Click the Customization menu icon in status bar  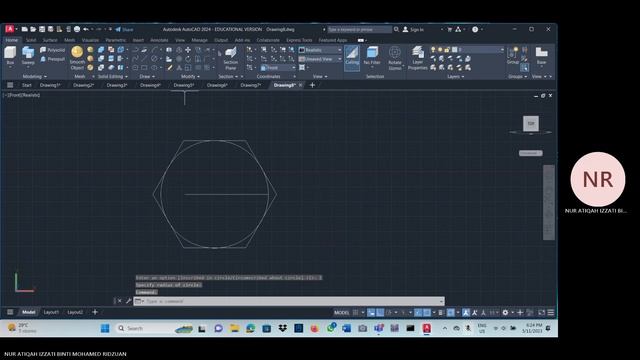[x=551, y=313]
